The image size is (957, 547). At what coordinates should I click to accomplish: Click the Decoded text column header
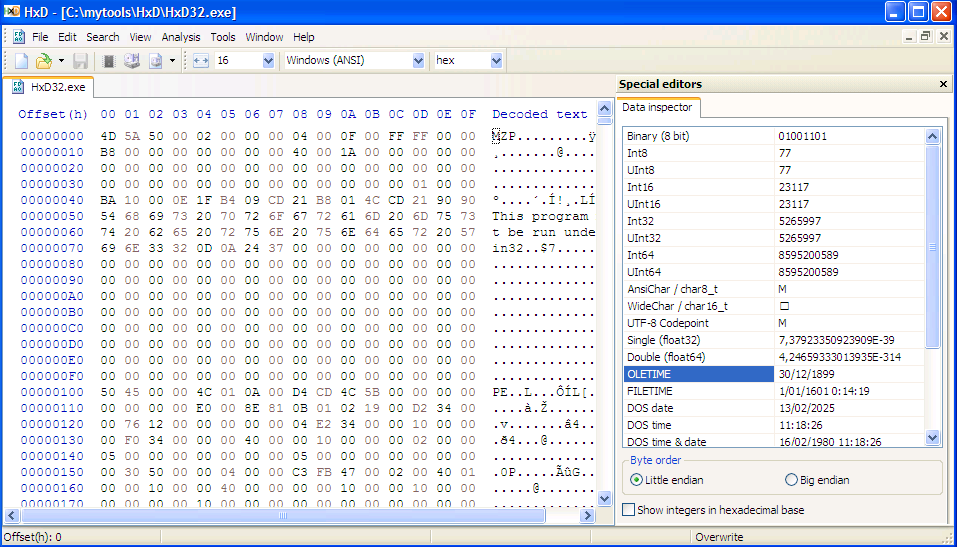[x=540, y=114]
